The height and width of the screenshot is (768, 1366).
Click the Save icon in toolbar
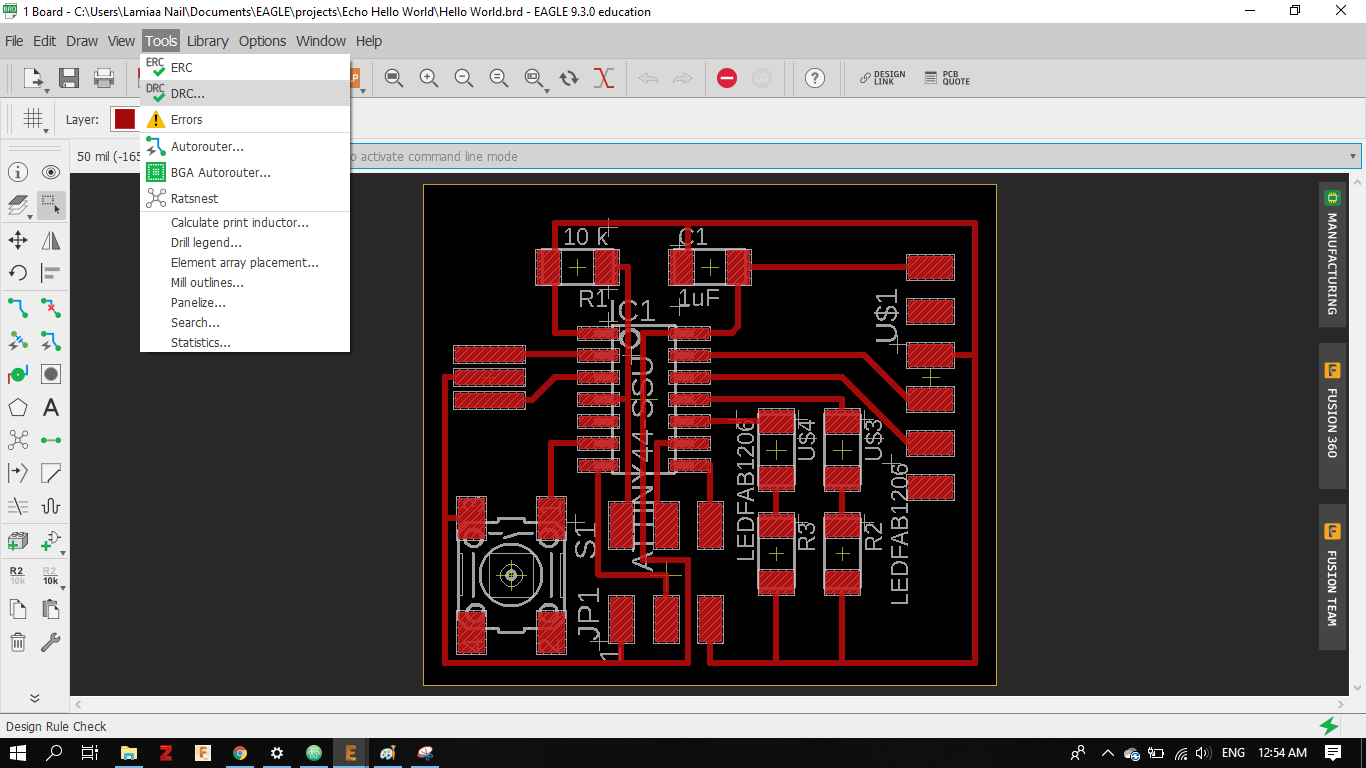point(68,78)
